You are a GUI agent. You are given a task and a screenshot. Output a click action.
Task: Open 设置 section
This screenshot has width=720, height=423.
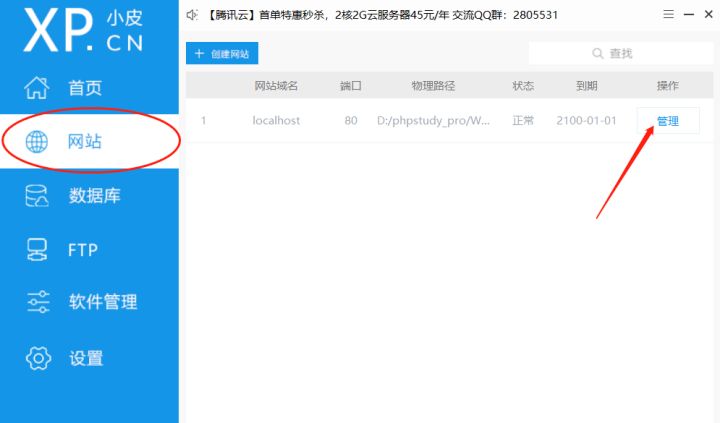pyautogui.click(x=89, y=358)
